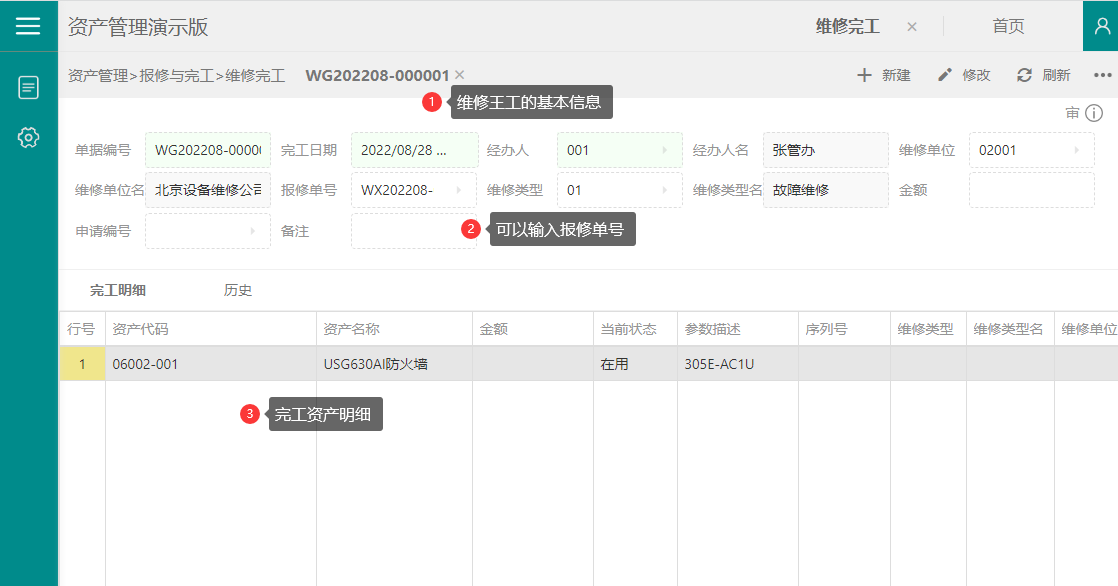Click the 金额 input field in the form
1118x586 pixels.
click(x=1031, y=190)
